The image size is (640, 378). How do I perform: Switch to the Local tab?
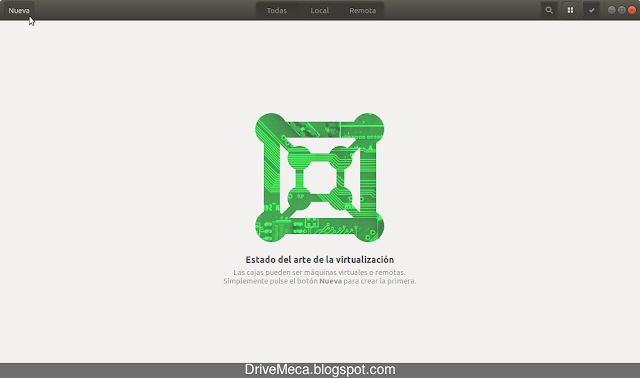click(319, 10)
